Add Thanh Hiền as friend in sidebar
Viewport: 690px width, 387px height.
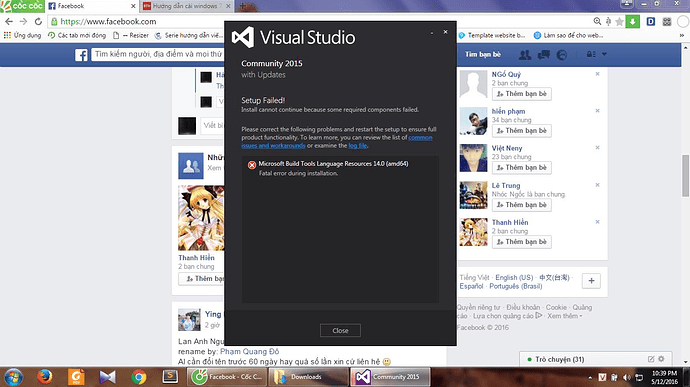coord(521,242)
